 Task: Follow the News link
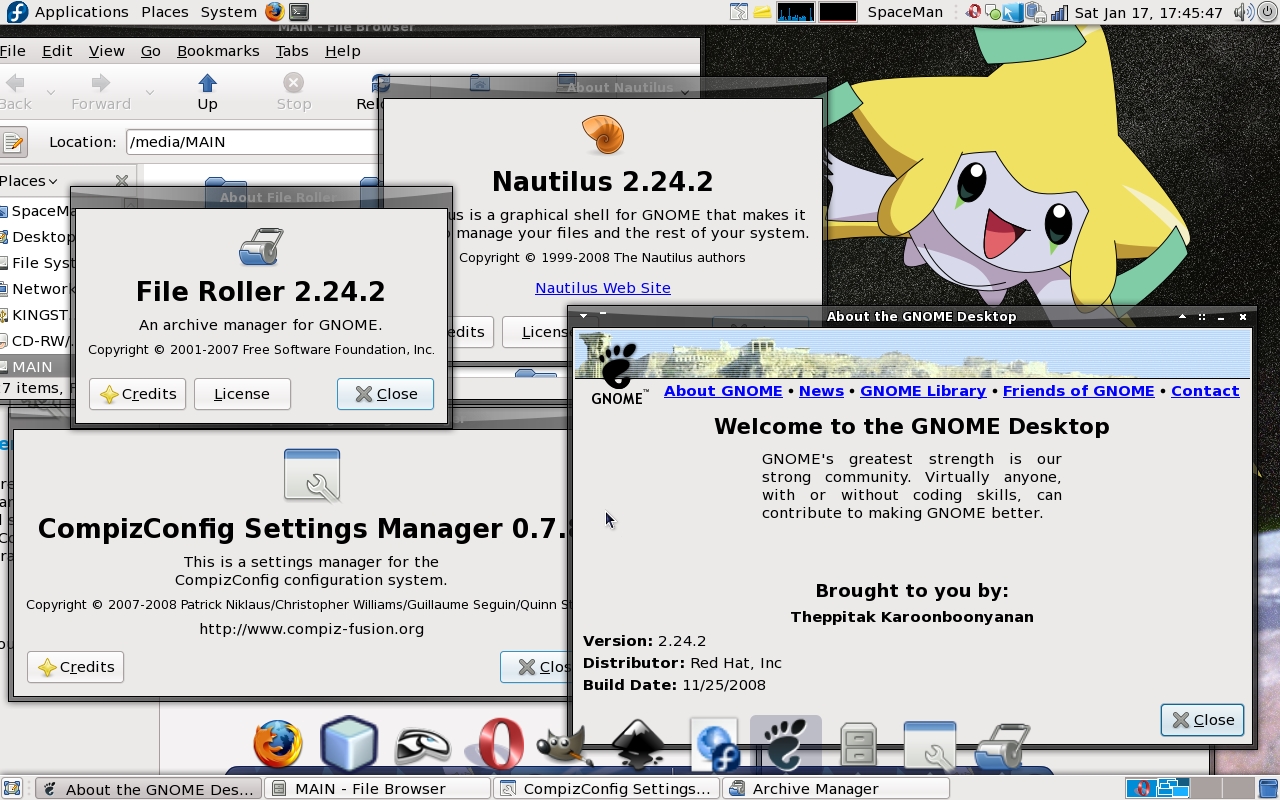click(821, 391)
